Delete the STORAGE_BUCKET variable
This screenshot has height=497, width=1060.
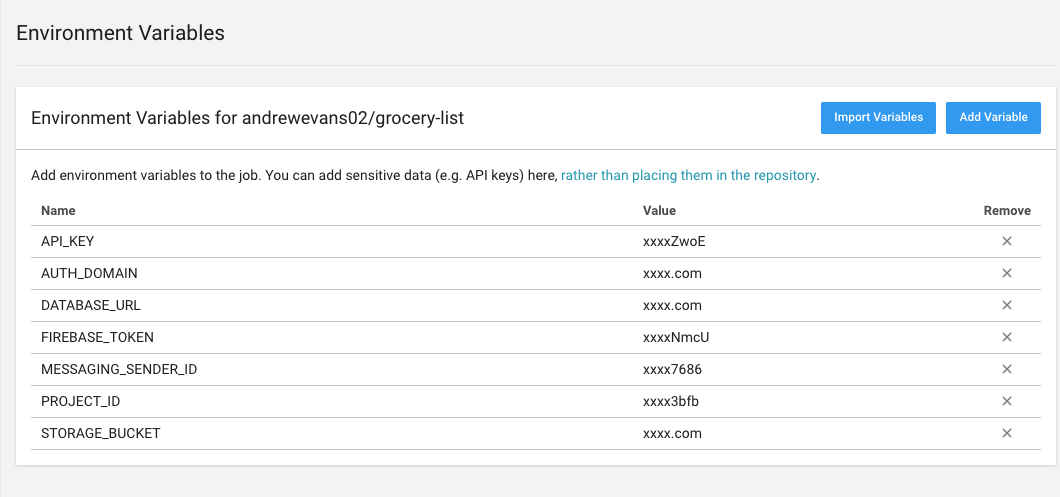coord(1007,433)
